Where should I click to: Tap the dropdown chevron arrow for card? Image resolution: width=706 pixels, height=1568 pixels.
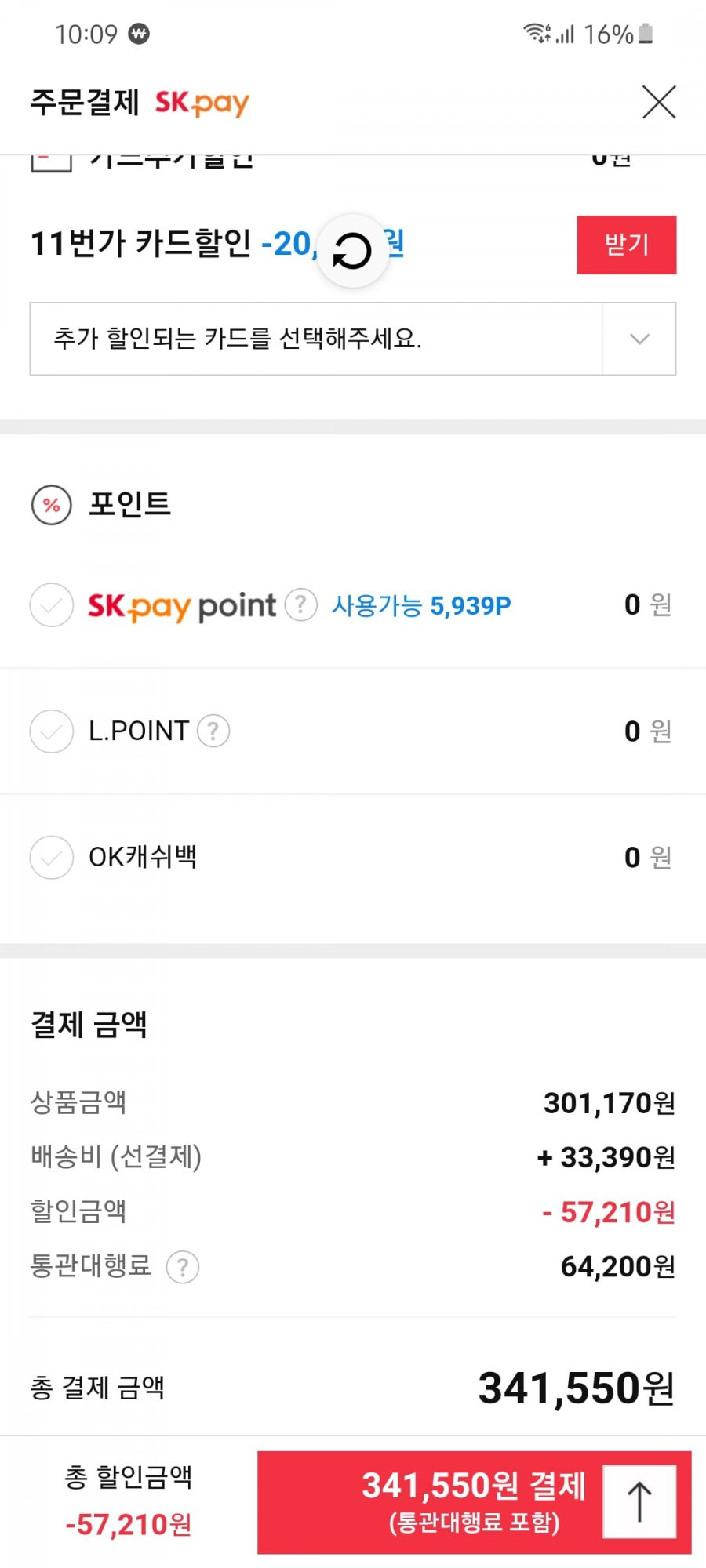[x=639, y=339]
